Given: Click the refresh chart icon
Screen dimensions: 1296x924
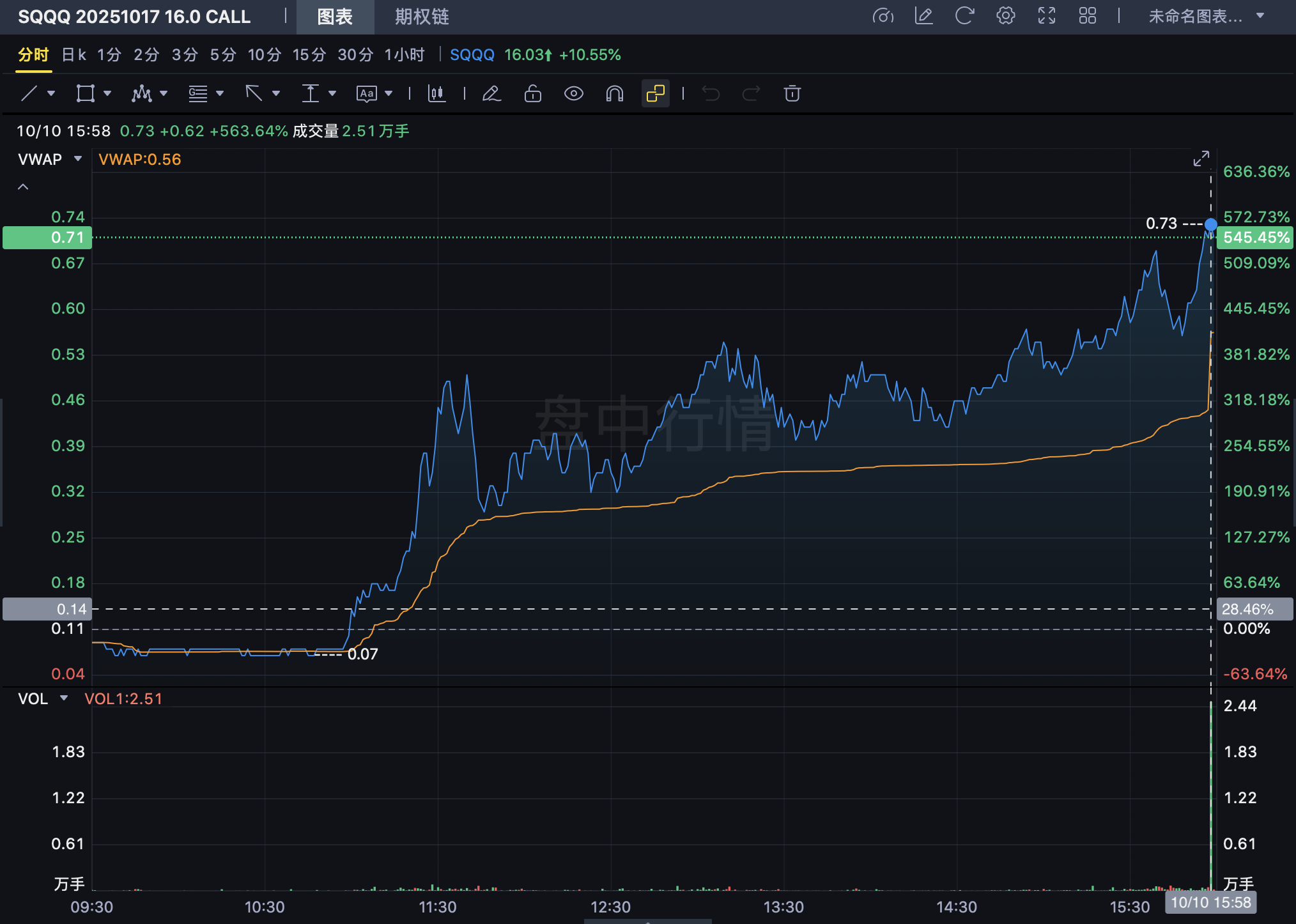Looking at the screenshot, I should tap(964, 16).
